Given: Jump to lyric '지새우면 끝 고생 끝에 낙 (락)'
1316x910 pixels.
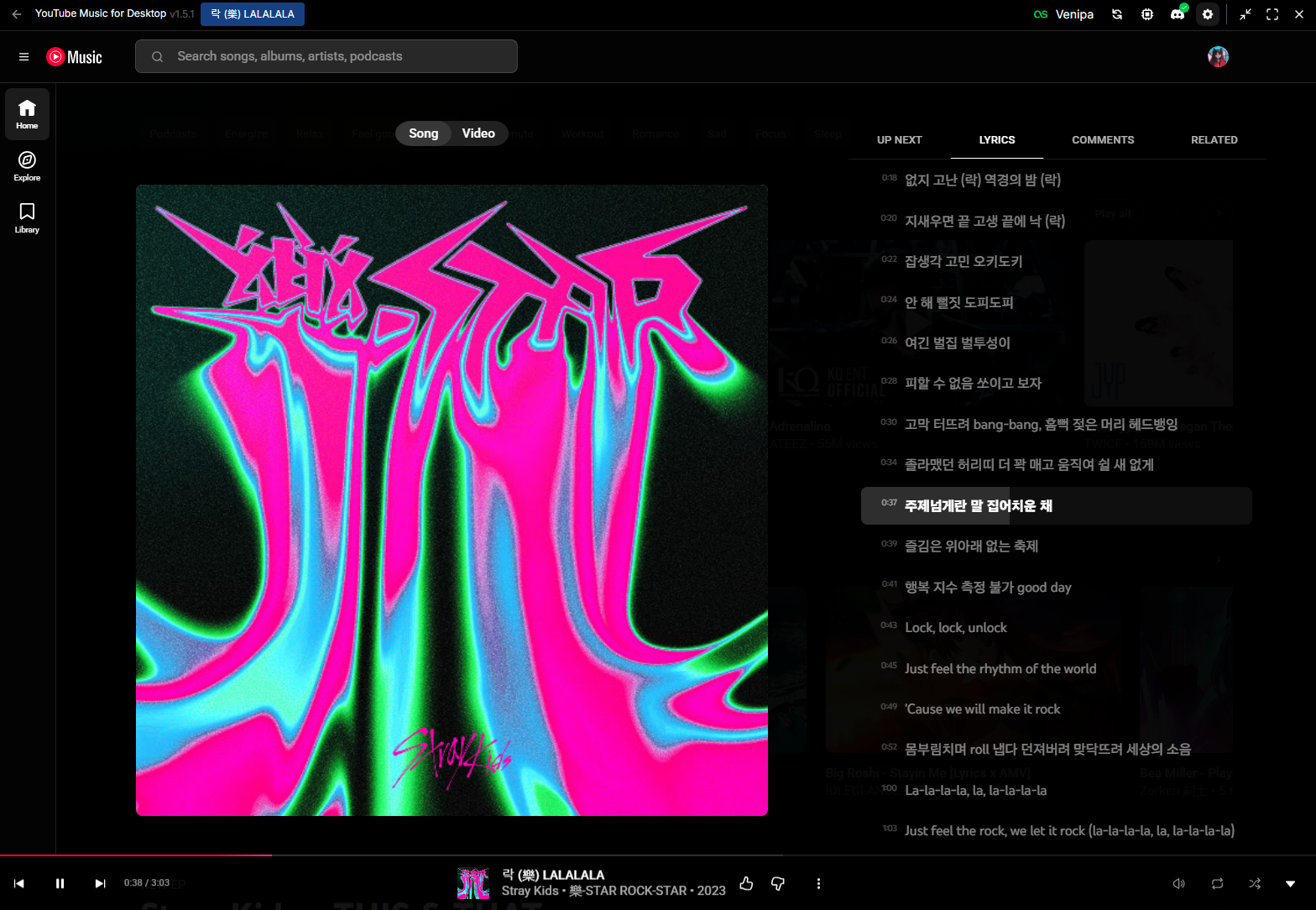Looking at the screenshot, I should tap(1057, 221).
